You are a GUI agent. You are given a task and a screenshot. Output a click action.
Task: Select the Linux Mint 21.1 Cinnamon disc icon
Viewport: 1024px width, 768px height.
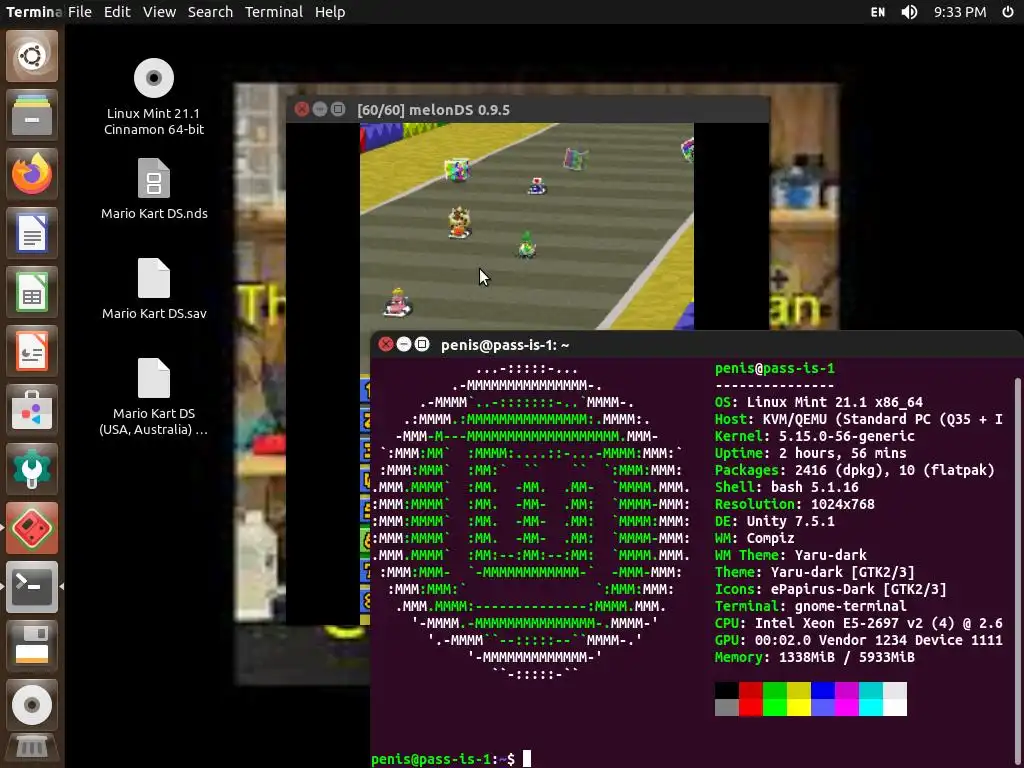[x=153, y=97]
